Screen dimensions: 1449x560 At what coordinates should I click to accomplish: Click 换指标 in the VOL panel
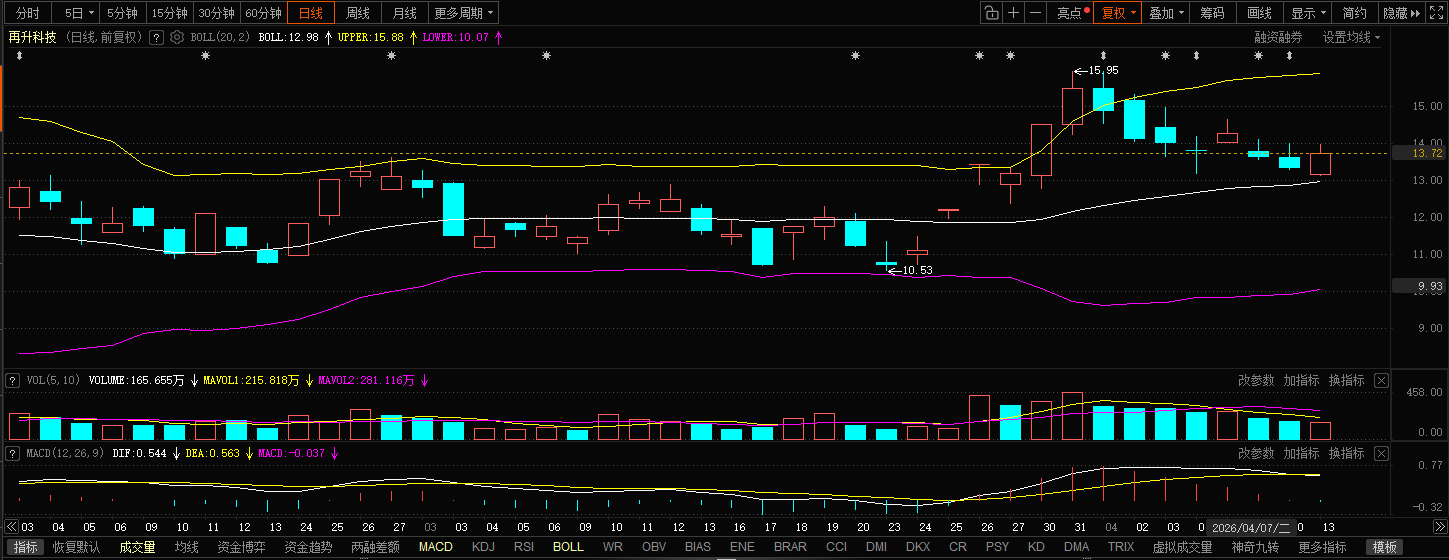[1346, 380]
